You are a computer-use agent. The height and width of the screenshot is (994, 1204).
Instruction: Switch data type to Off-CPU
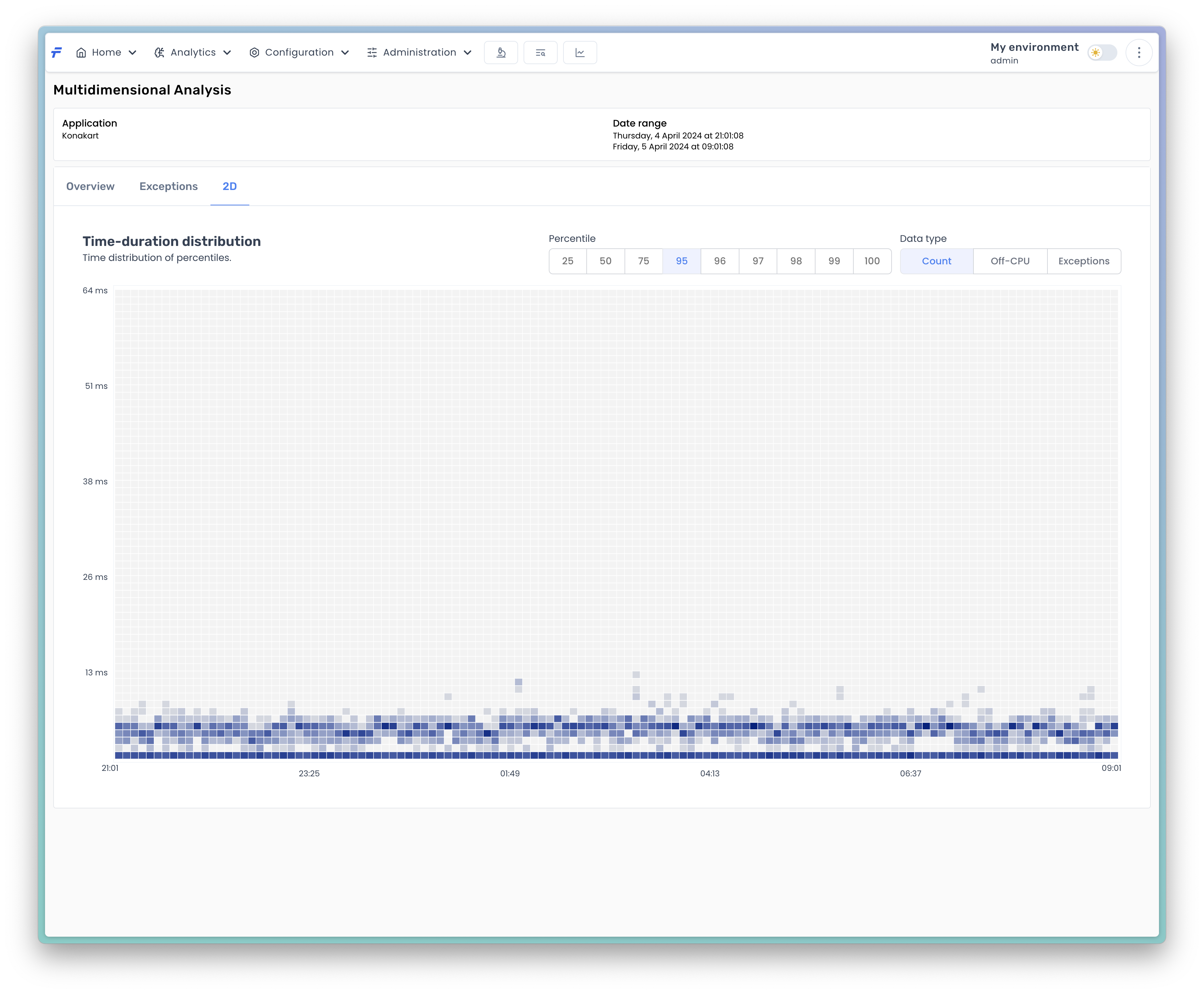(1010, 261)
